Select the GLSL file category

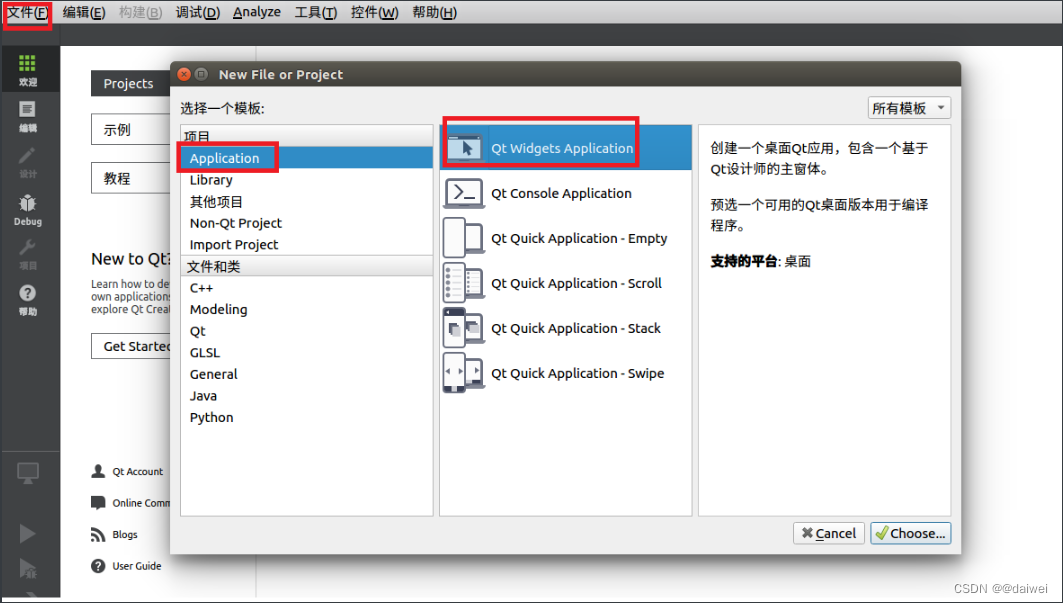[306, 353]
